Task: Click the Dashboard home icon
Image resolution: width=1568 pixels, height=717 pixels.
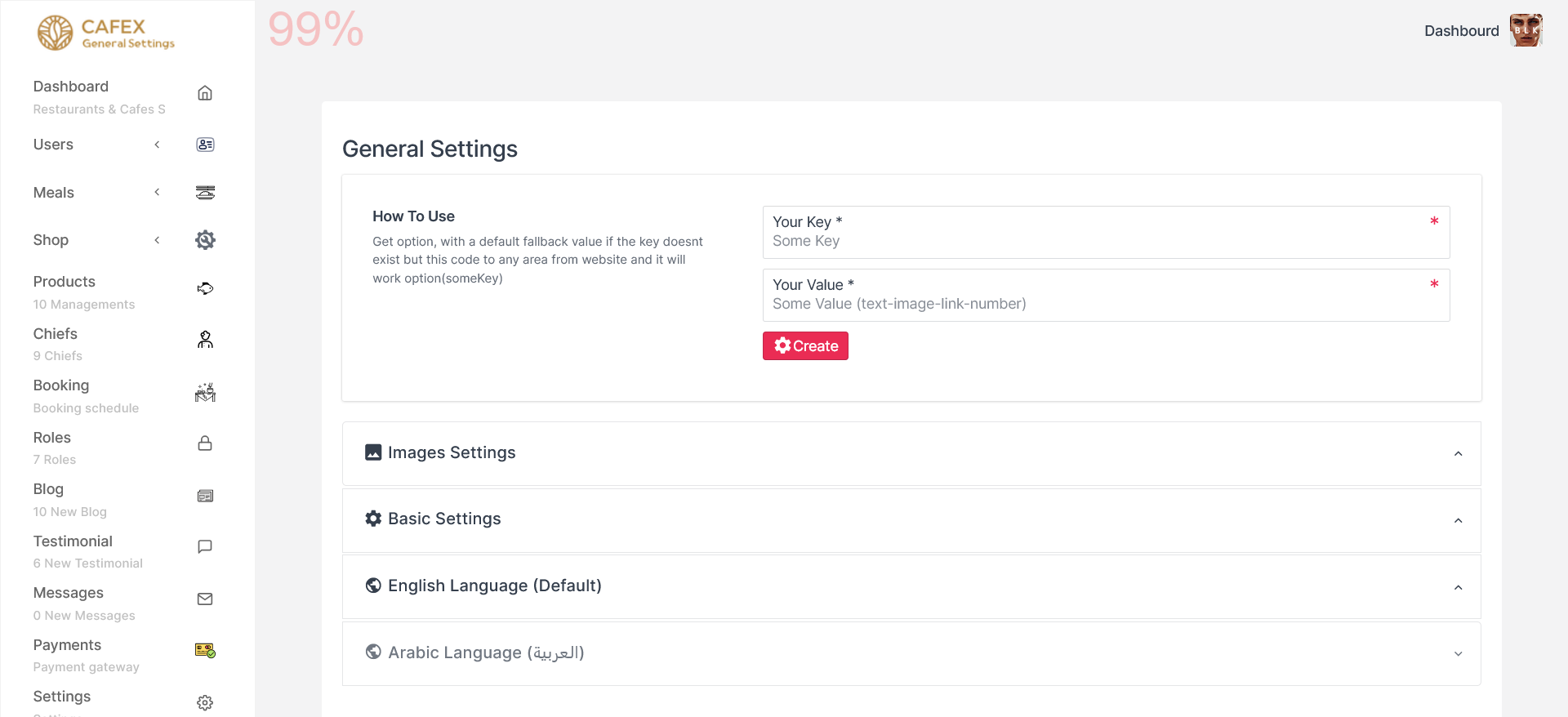Action: (x=205, y=93)
